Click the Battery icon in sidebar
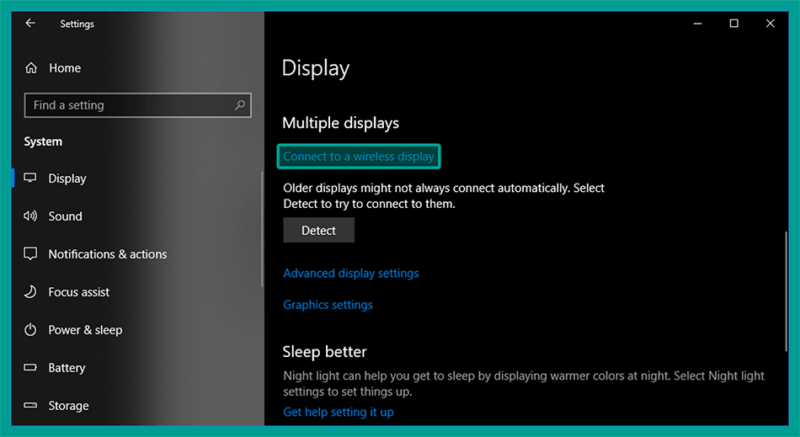 click(x=31, y=368)
